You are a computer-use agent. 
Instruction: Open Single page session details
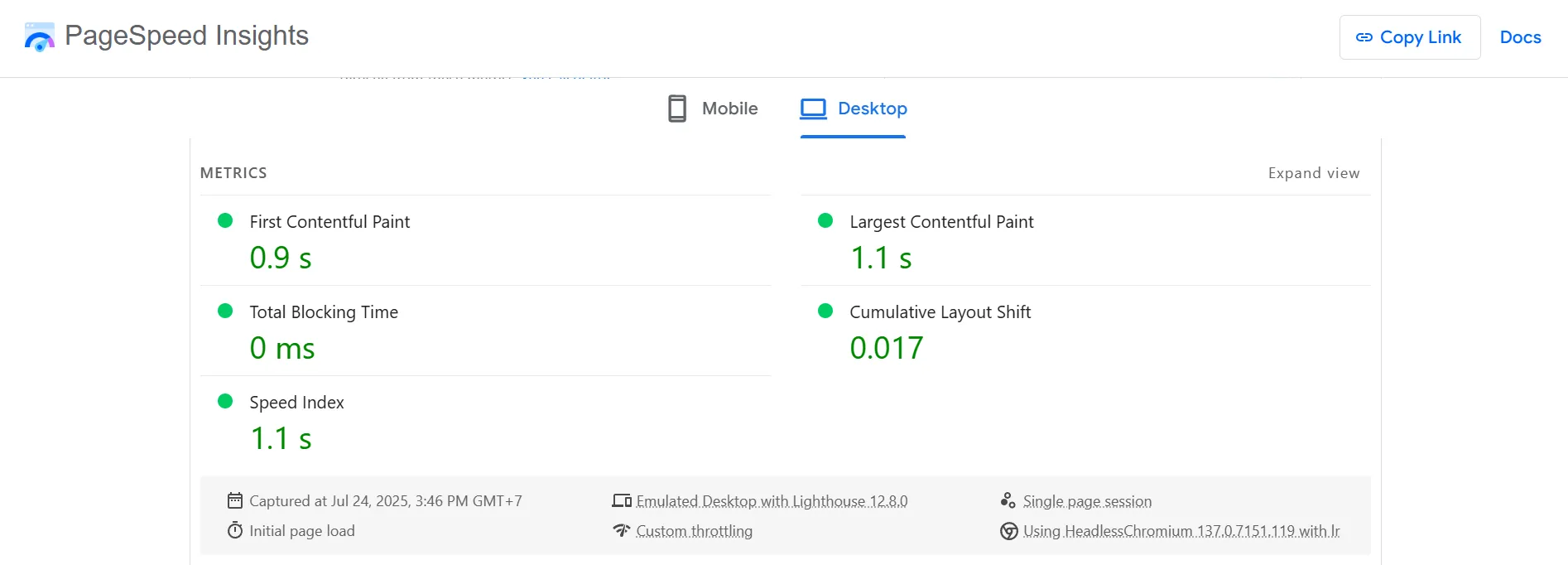(1087, 501)
